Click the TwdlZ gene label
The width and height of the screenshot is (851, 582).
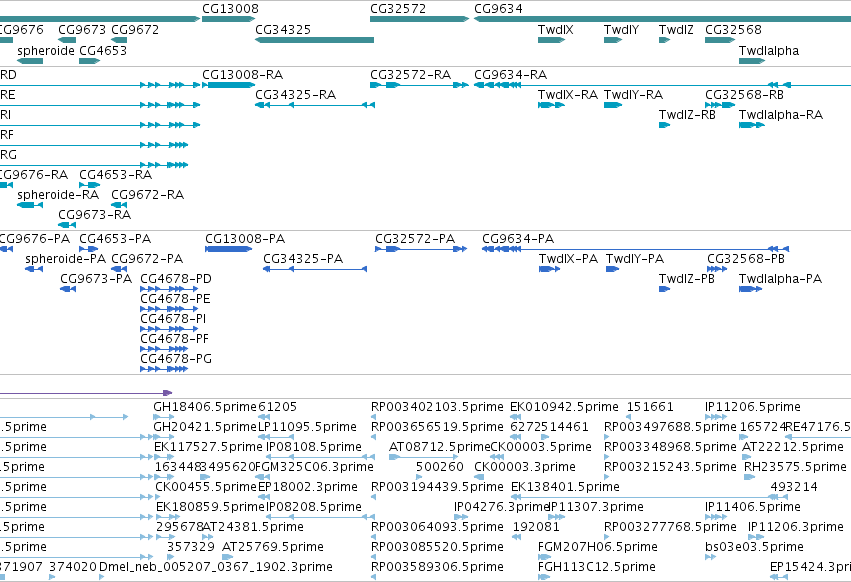pos(676,29)
